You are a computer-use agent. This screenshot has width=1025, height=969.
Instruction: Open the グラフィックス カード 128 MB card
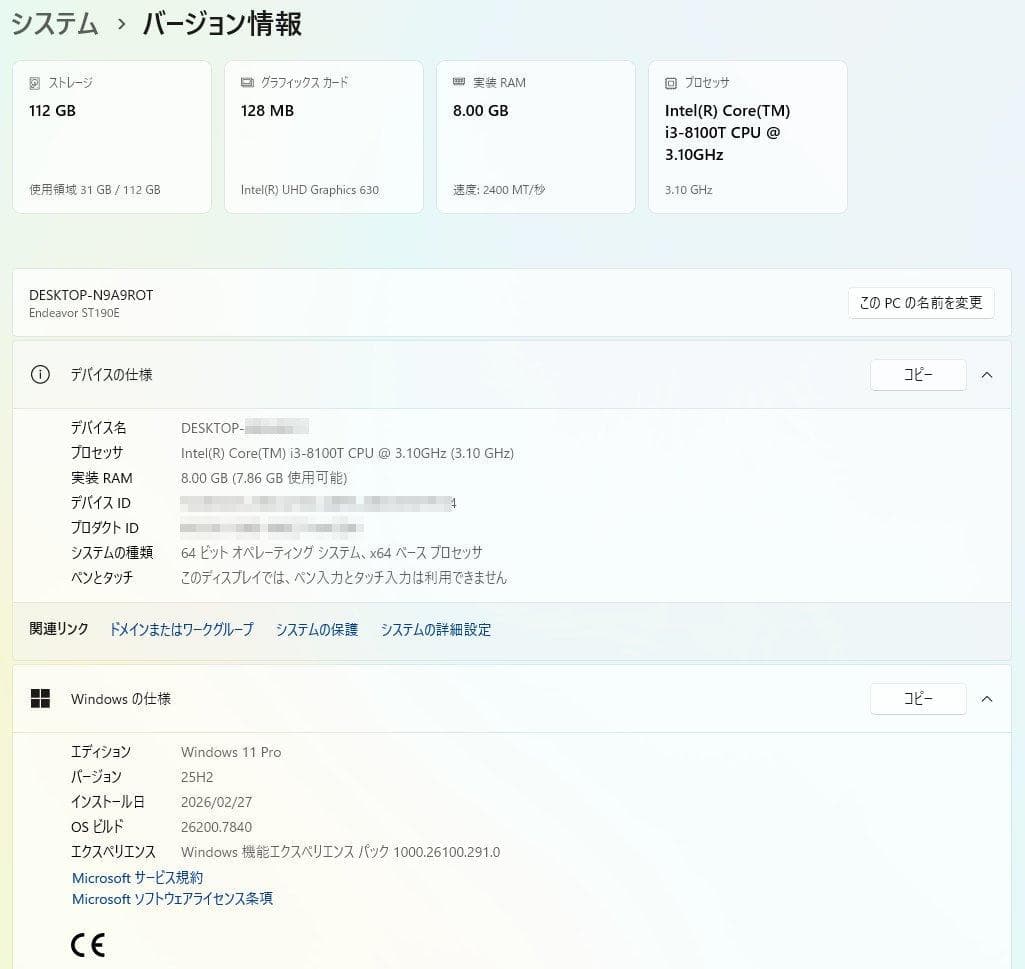pos(324,137)
